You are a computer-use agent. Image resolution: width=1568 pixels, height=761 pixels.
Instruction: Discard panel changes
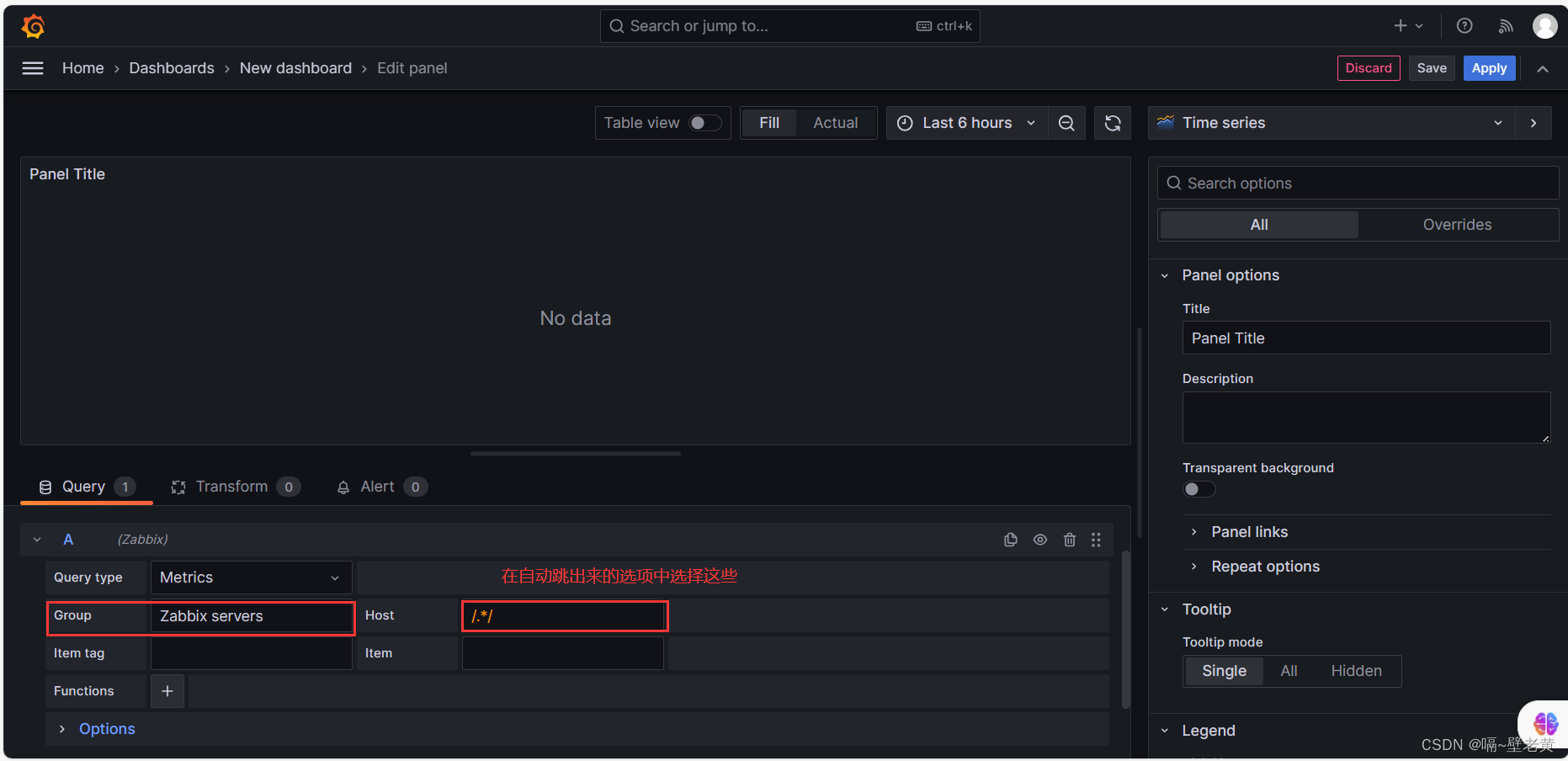pos(1369,68)
